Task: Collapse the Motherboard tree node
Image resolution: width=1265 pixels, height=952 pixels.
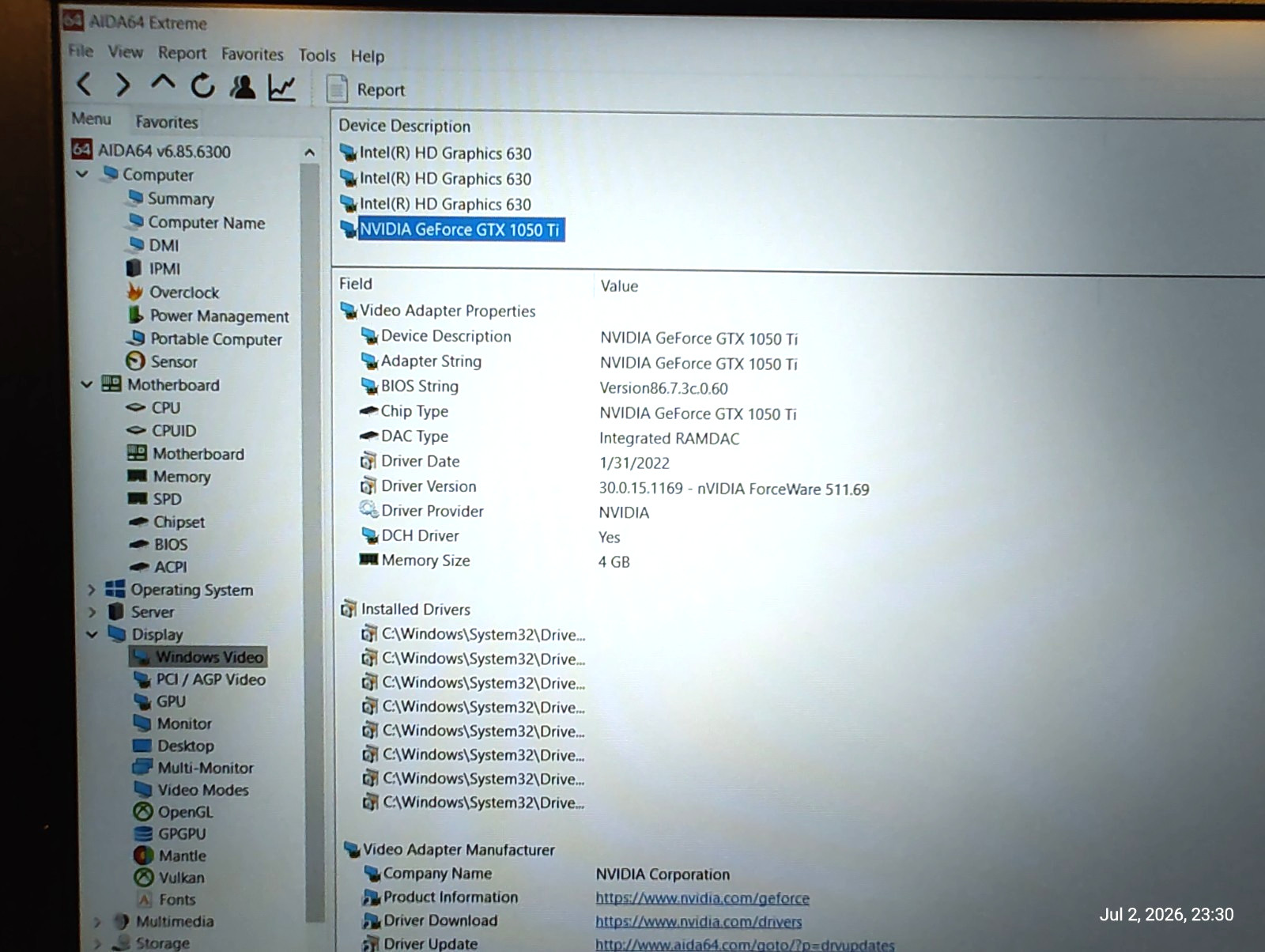Action: [87, 385]
